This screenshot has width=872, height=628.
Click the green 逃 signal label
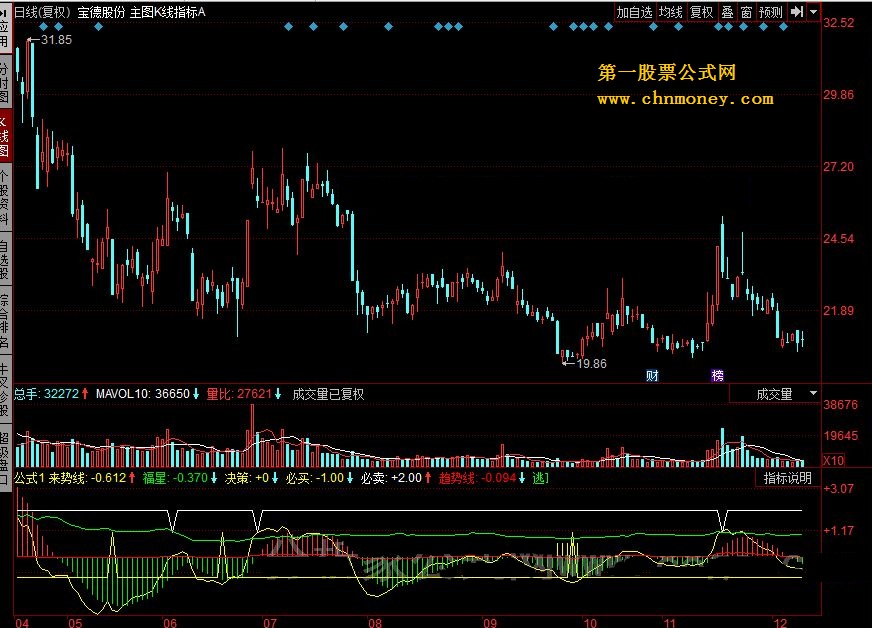coord(540,478)
